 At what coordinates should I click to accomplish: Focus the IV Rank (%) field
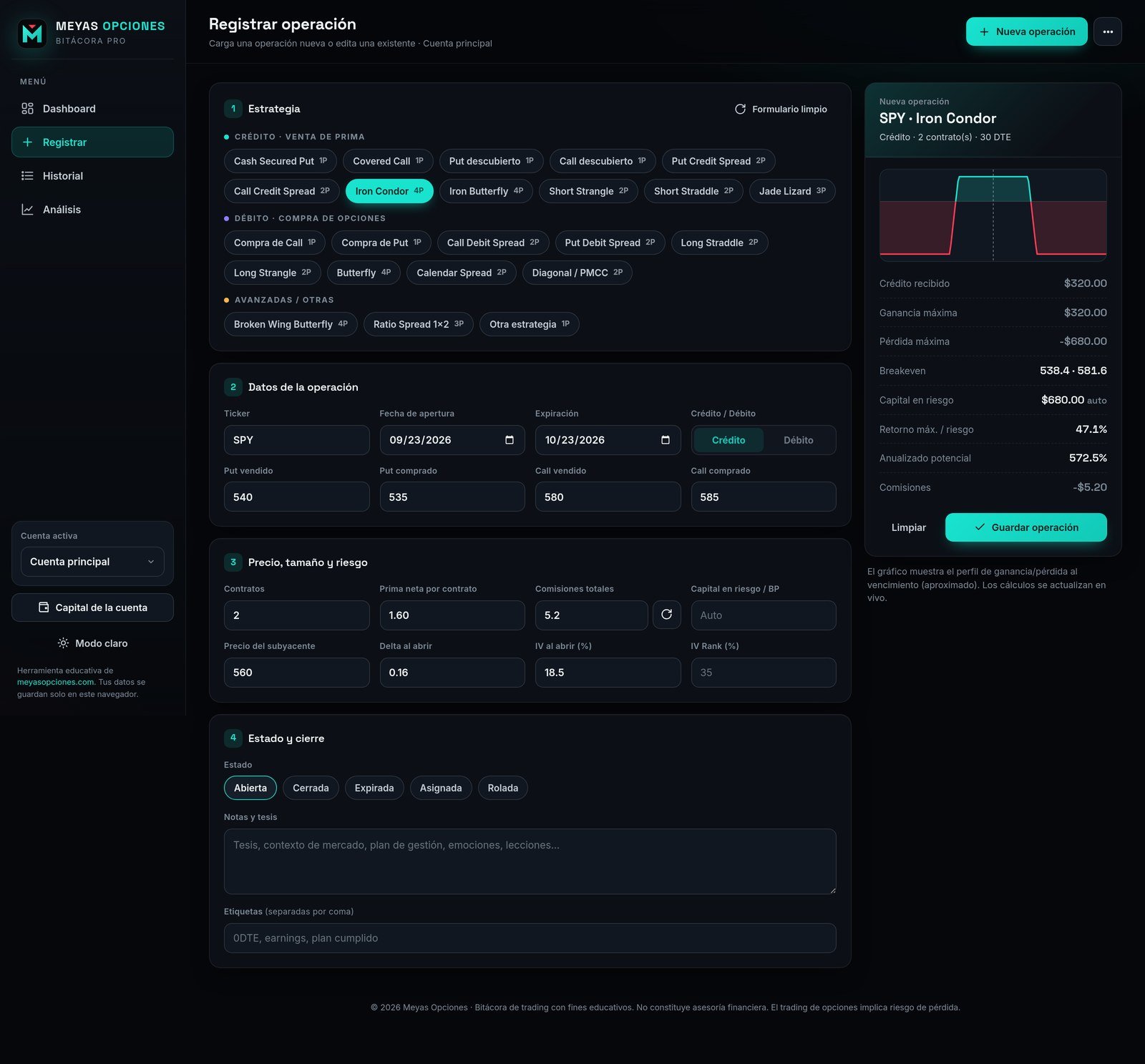(764, 672)
